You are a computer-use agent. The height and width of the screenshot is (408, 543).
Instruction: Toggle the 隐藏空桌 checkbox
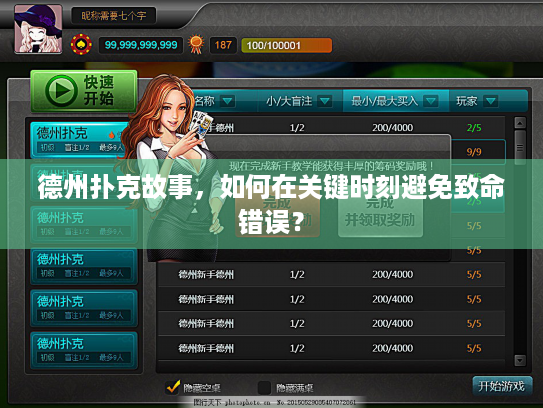pos(173,387)
